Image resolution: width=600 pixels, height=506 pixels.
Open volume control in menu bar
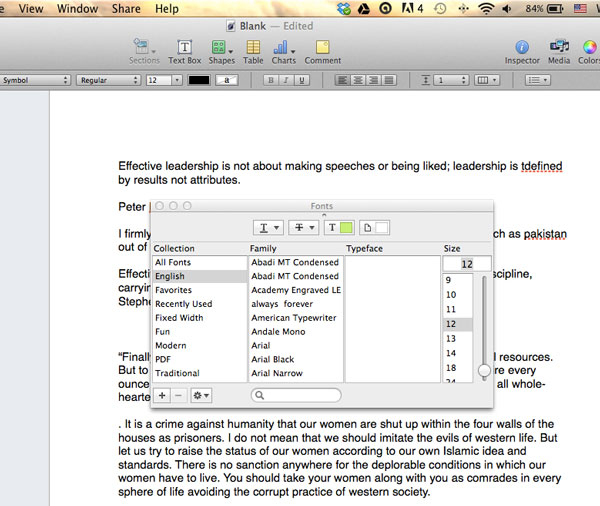pos(507,8)
